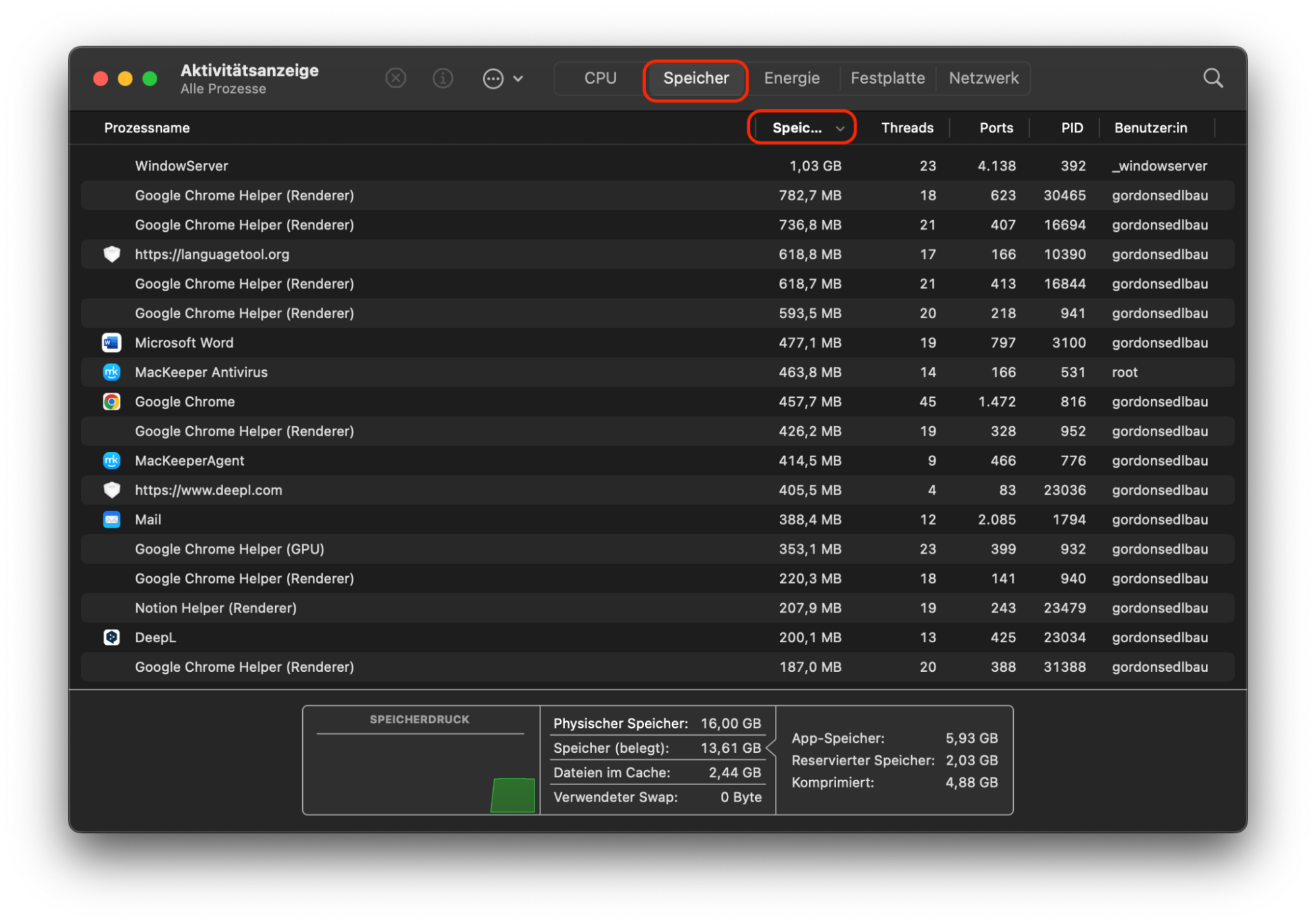Click the shield icon beside https://languagetool.org

click(112, 254)
